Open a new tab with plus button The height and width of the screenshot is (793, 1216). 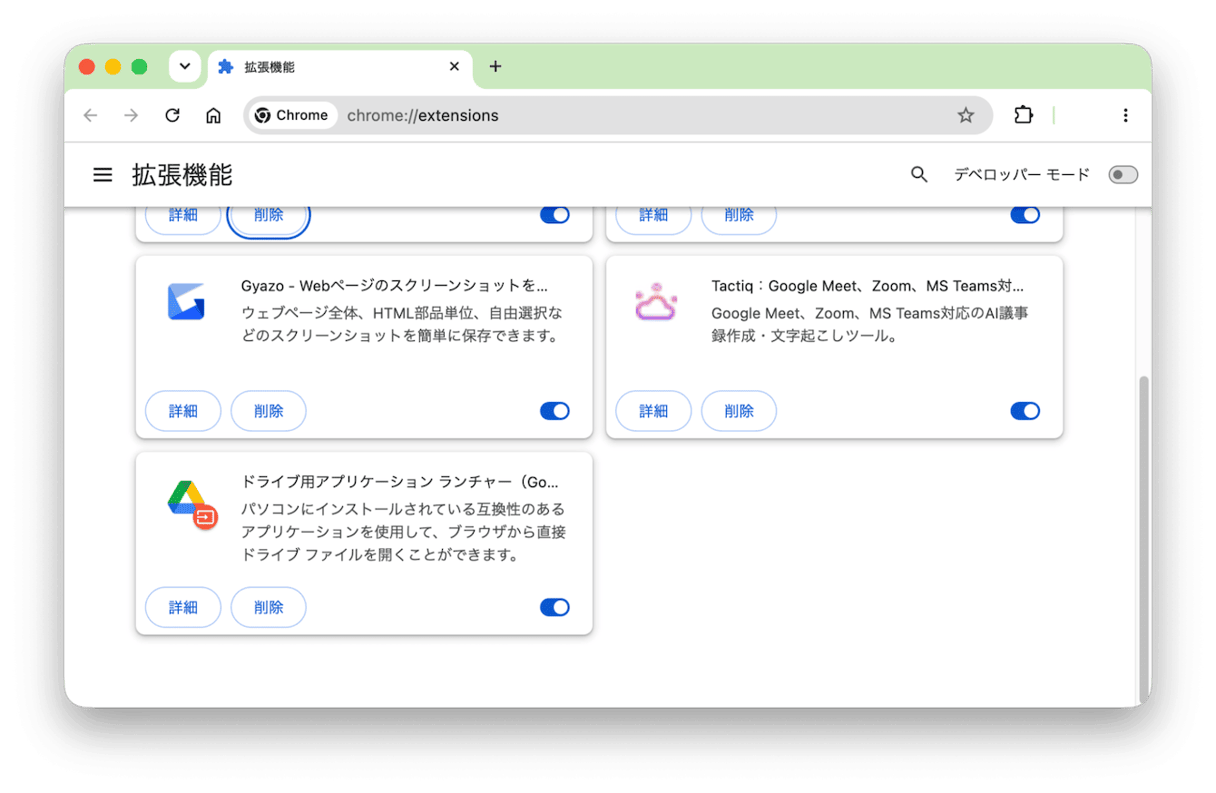point(495,66)
